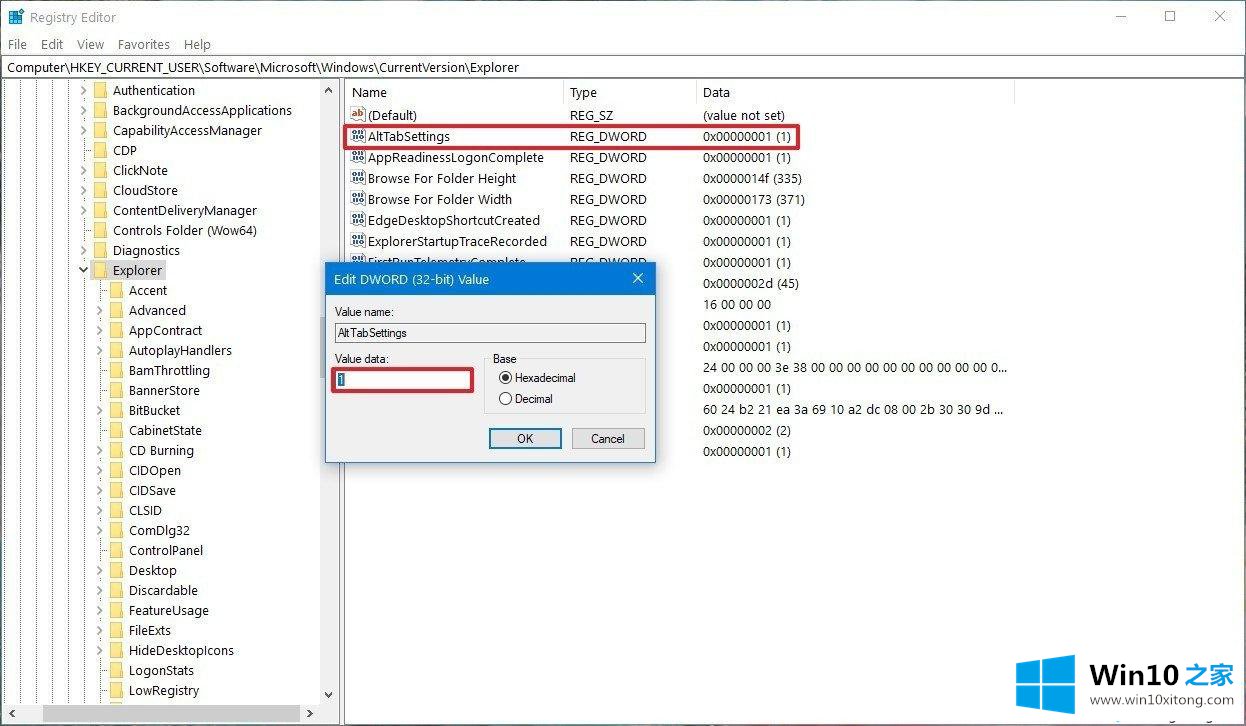The image size is (1246, 726).
Task: Click the 16 00 00 00 data value
Action: click(x=737, y=304)
